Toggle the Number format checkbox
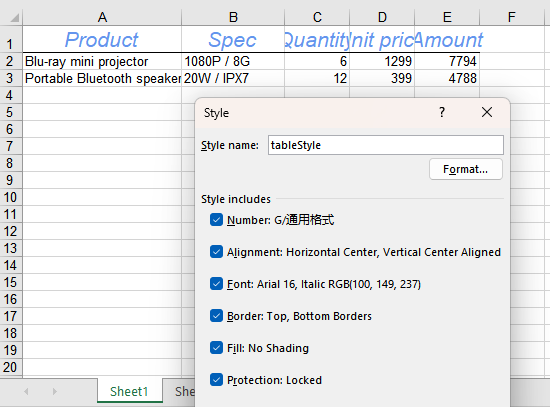The height and width of the screenshot is (407, 550). (x=216, y=220)
